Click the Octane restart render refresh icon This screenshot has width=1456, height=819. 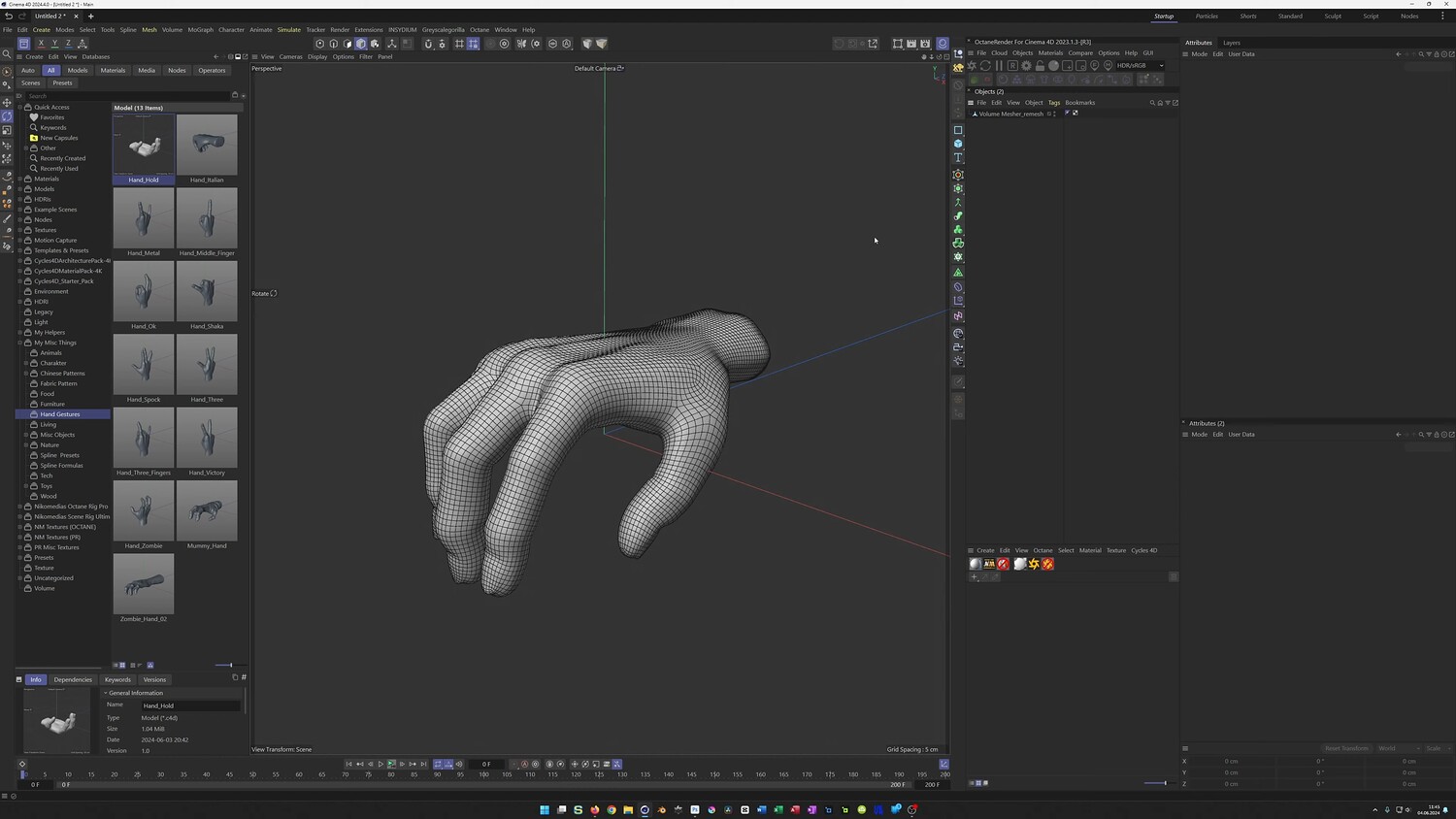pos(985,66)
